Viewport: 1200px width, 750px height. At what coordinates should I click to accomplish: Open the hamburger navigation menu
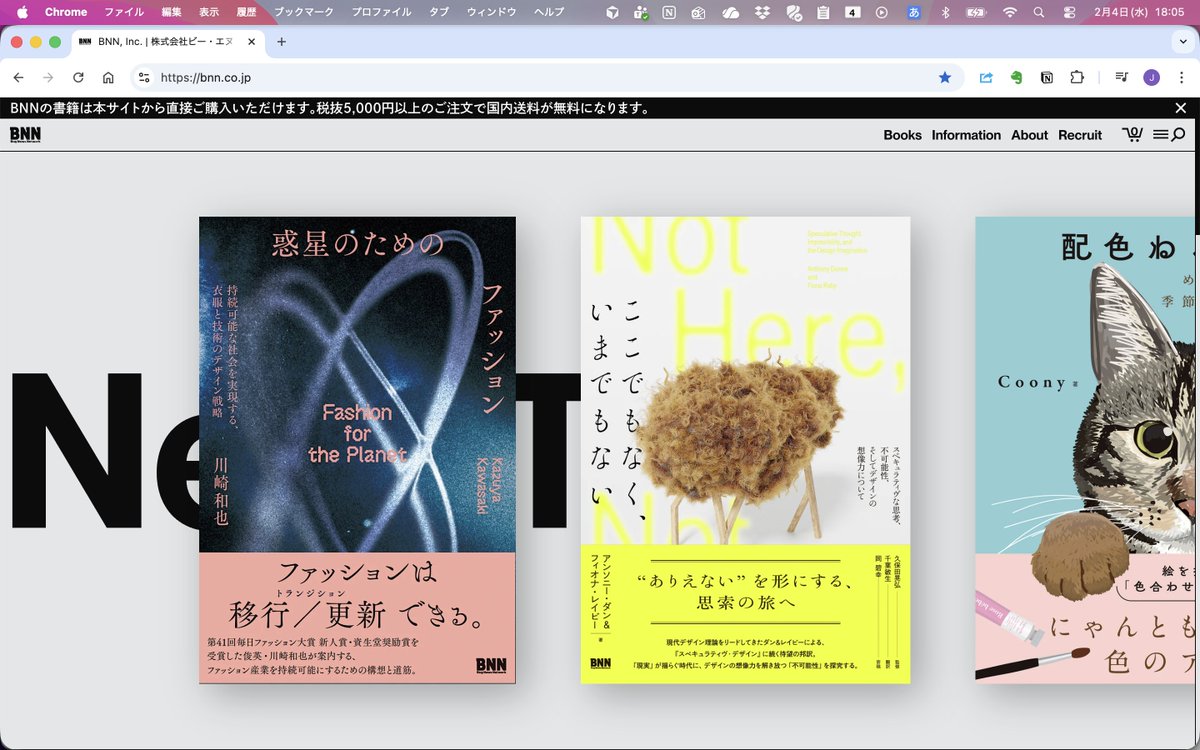point(1159,134)
